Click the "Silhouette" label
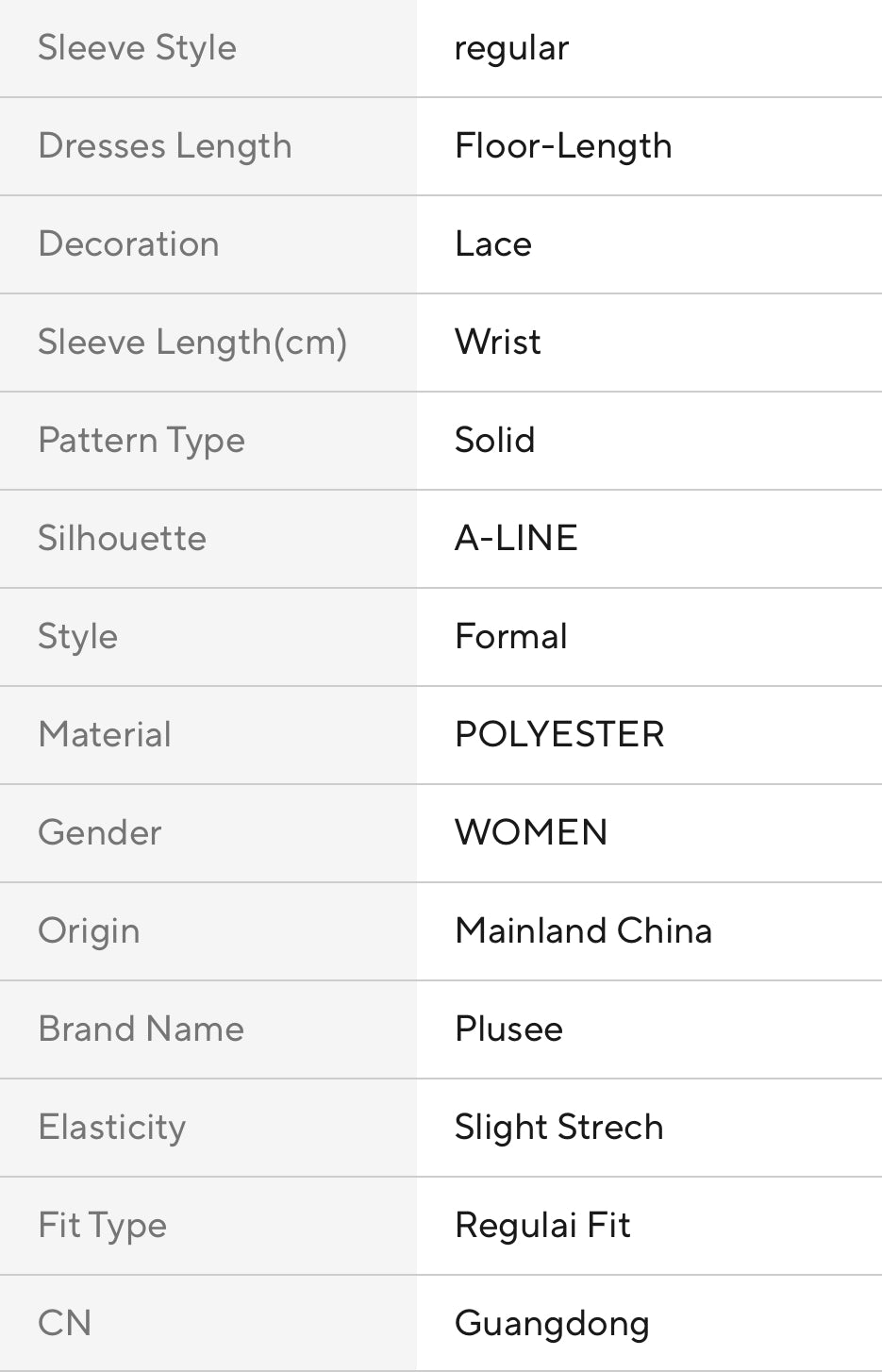The height and width of the screenshot is (1372, 882). click(x=122, y=539)
